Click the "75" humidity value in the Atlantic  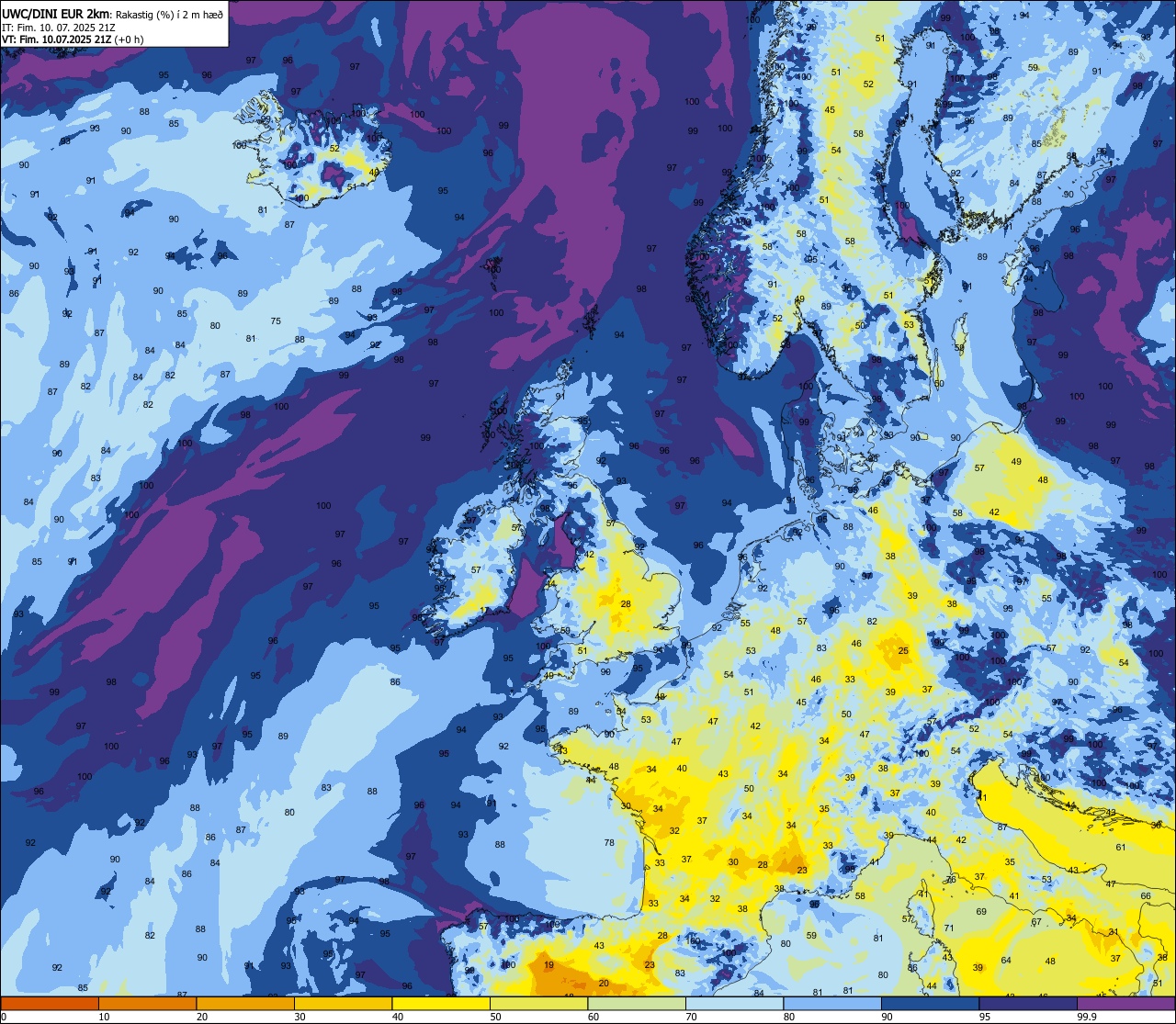[x=276, y=321]
